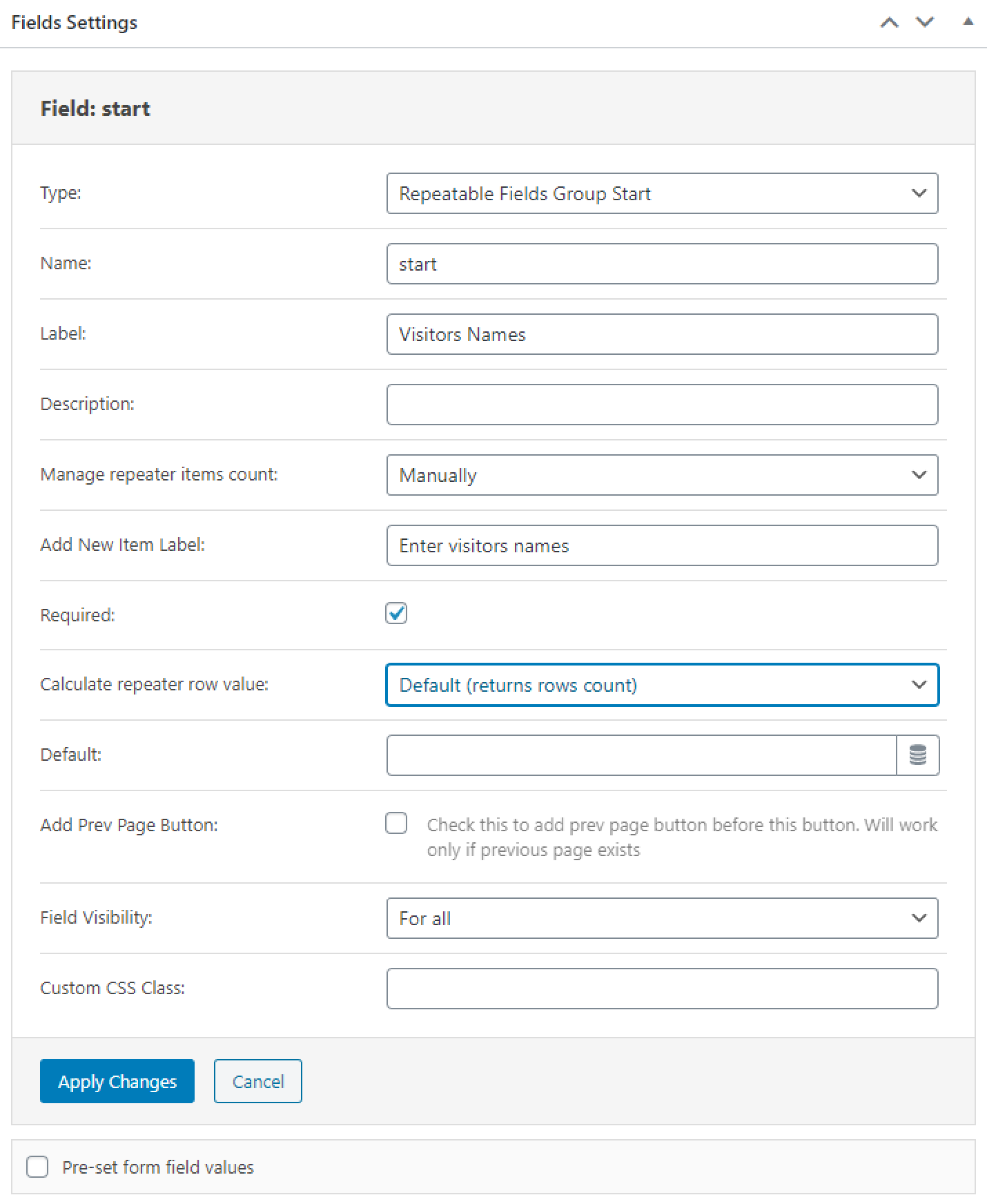Open Calculate repeater row value dropdown
Image resolution: width=987 pixels, height=1204 pixels.
(663, 685)
